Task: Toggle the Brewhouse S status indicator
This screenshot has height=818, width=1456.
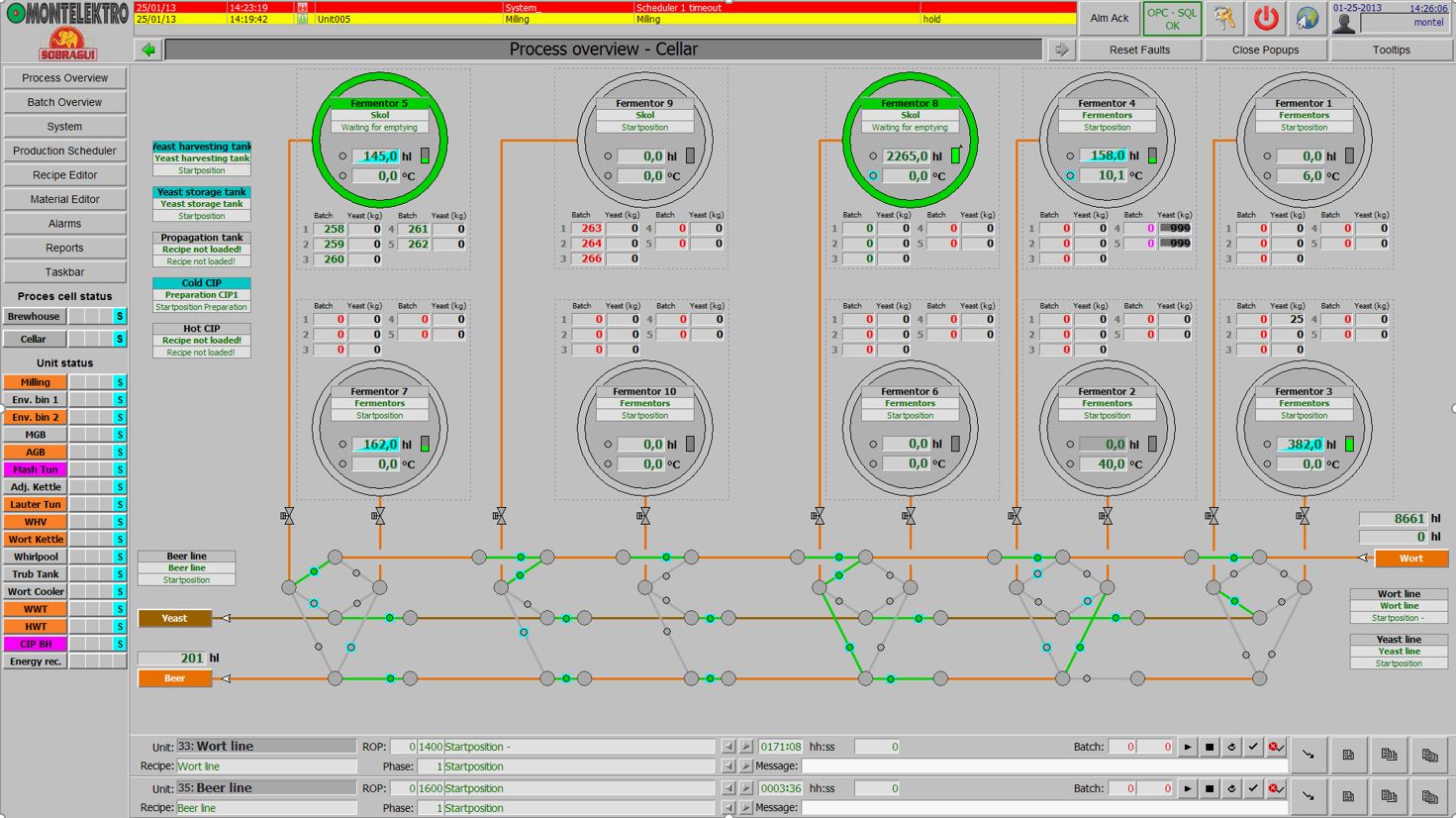Action: point(120,317)
